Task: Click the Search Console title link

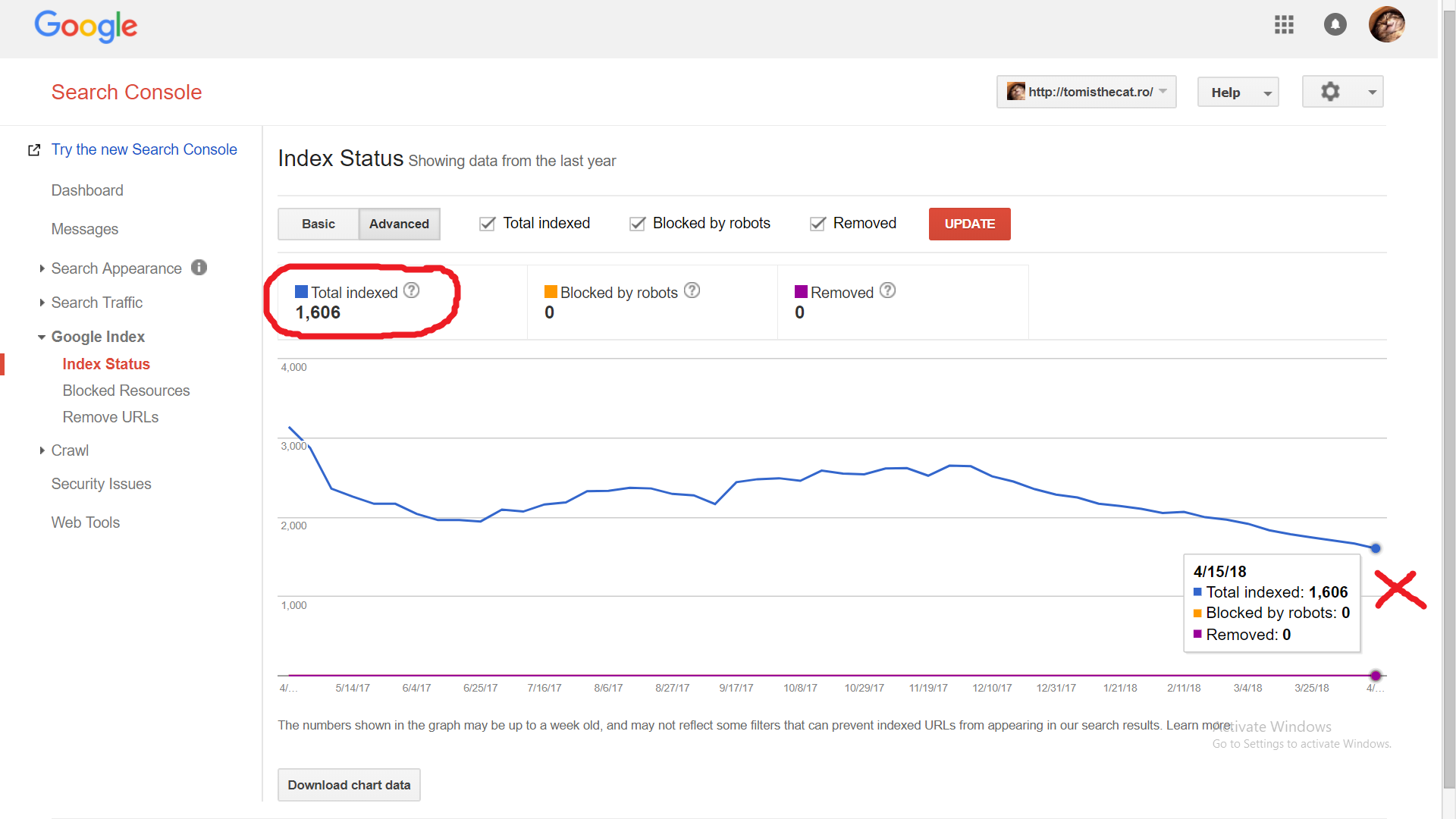Action: (127, 92)
